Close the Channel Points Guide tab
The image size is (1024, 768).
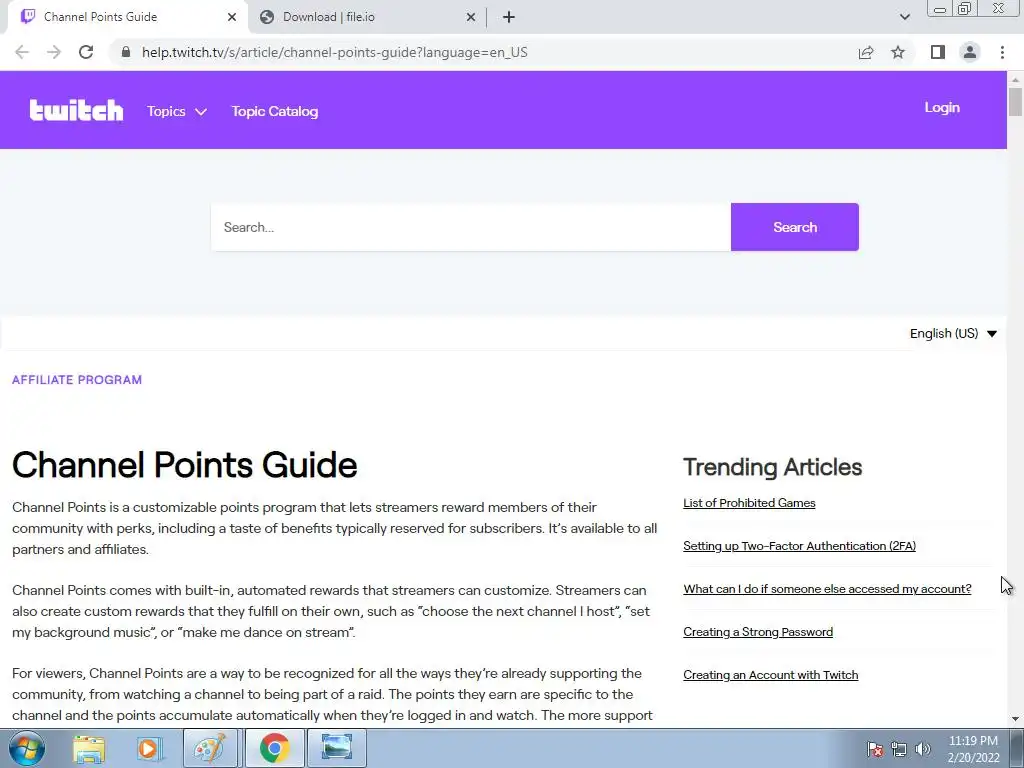coord(232,17)
